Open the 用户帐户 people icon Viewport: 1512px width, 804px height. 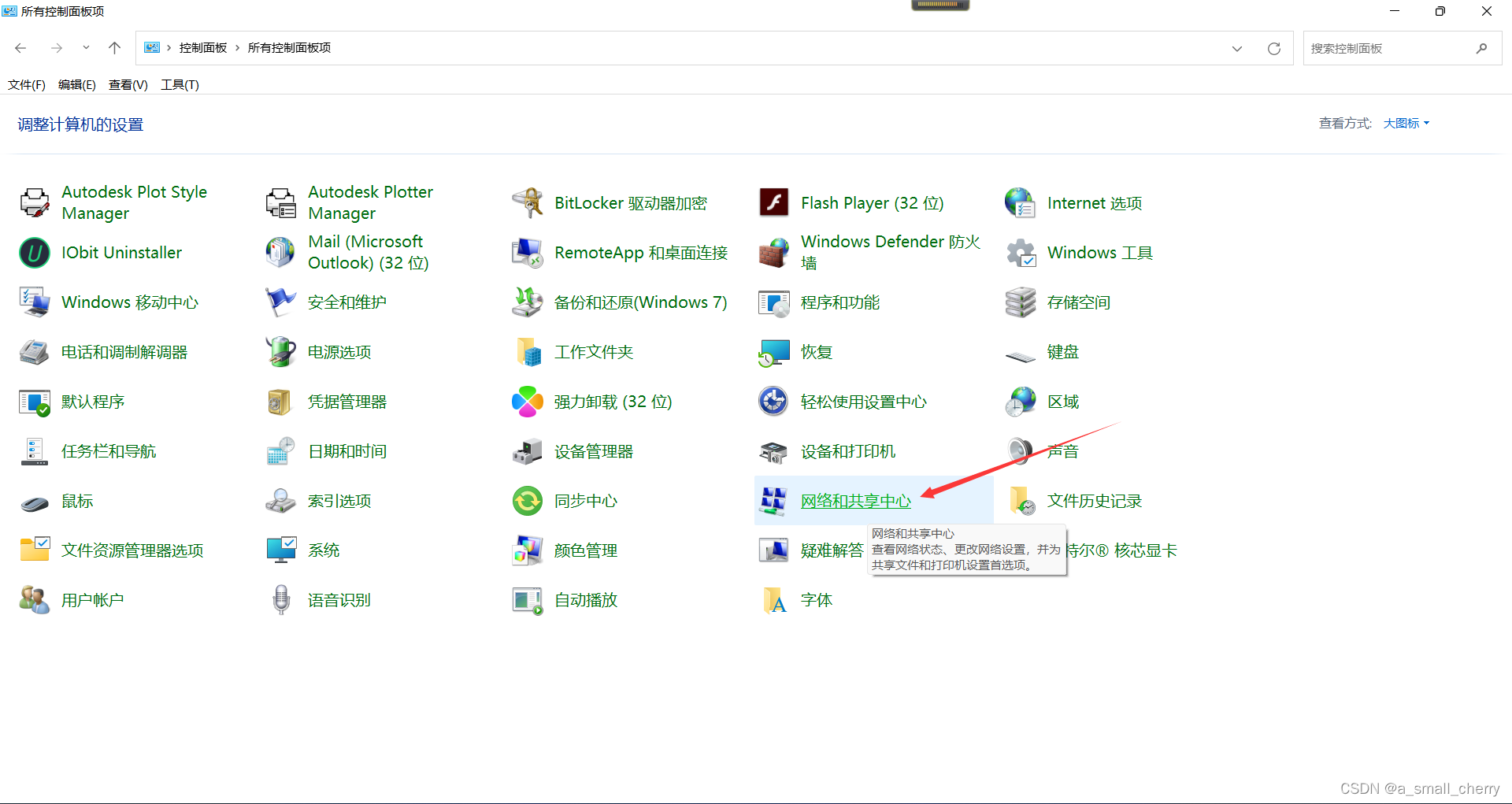coord(35,600)
